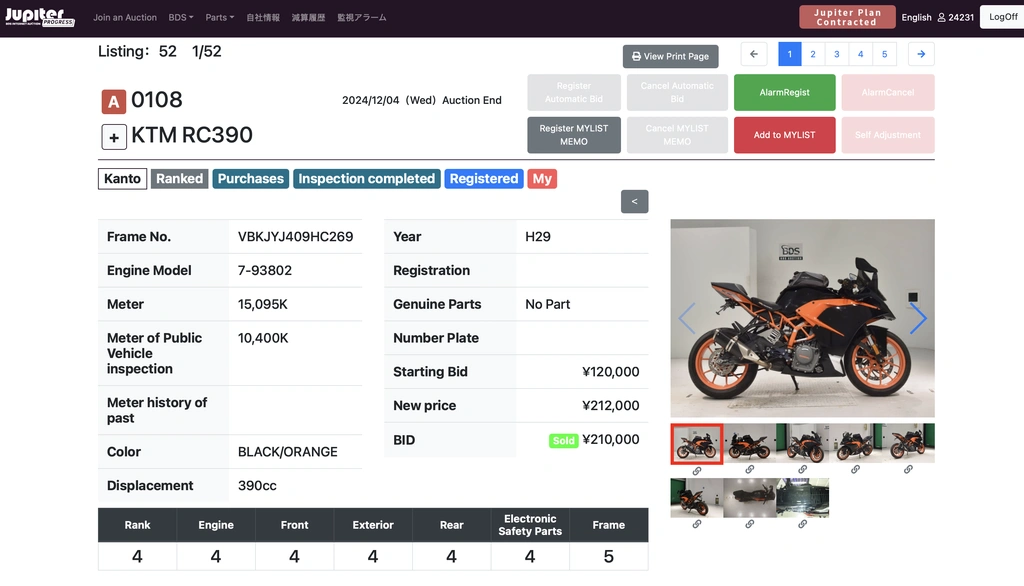Add this bike to MYLIST
1024x586 pixels.
coord(784,135)
